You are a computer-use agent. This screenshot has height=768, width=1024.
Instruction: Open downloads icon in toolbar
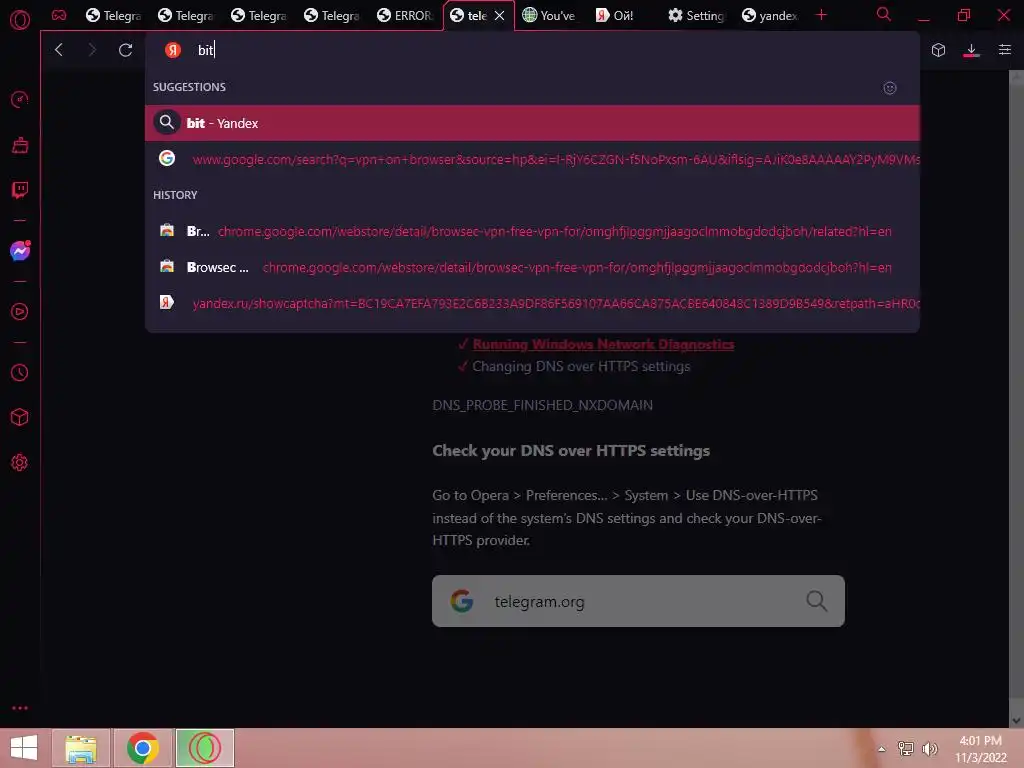click(971, 50)
